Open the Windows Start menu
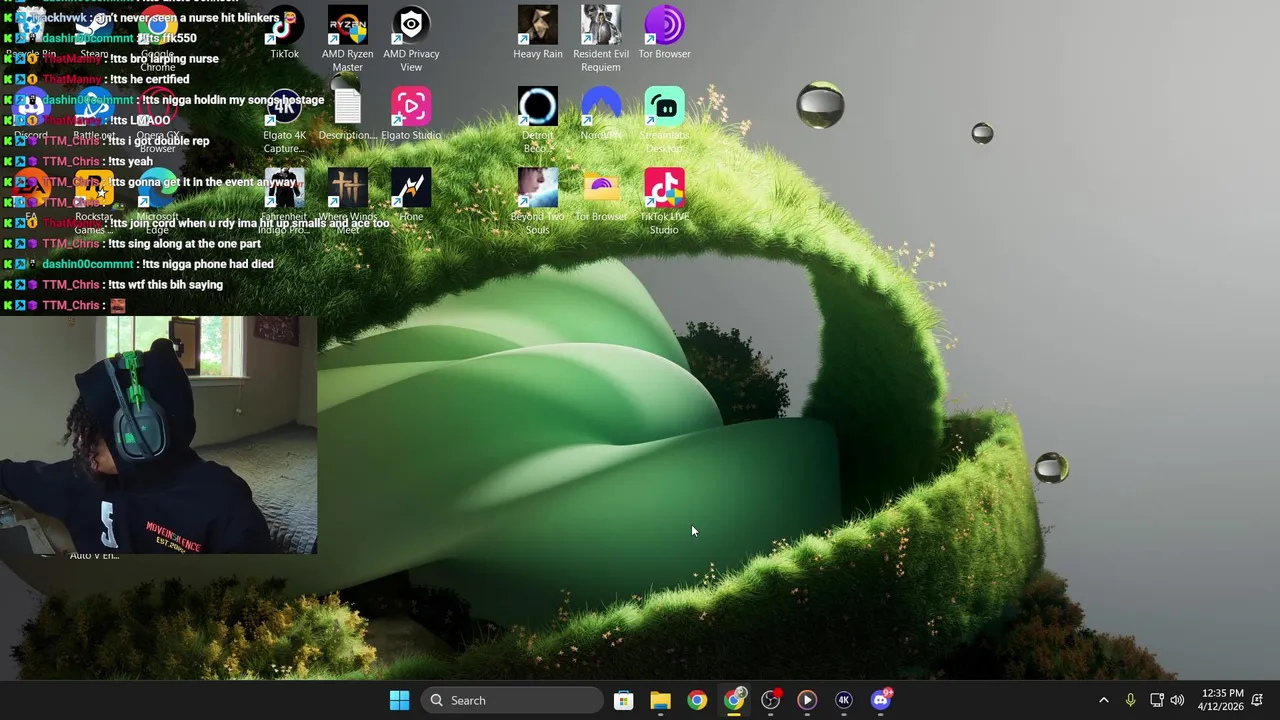This screenshot has width=1280, height=720. click(399, 700)
